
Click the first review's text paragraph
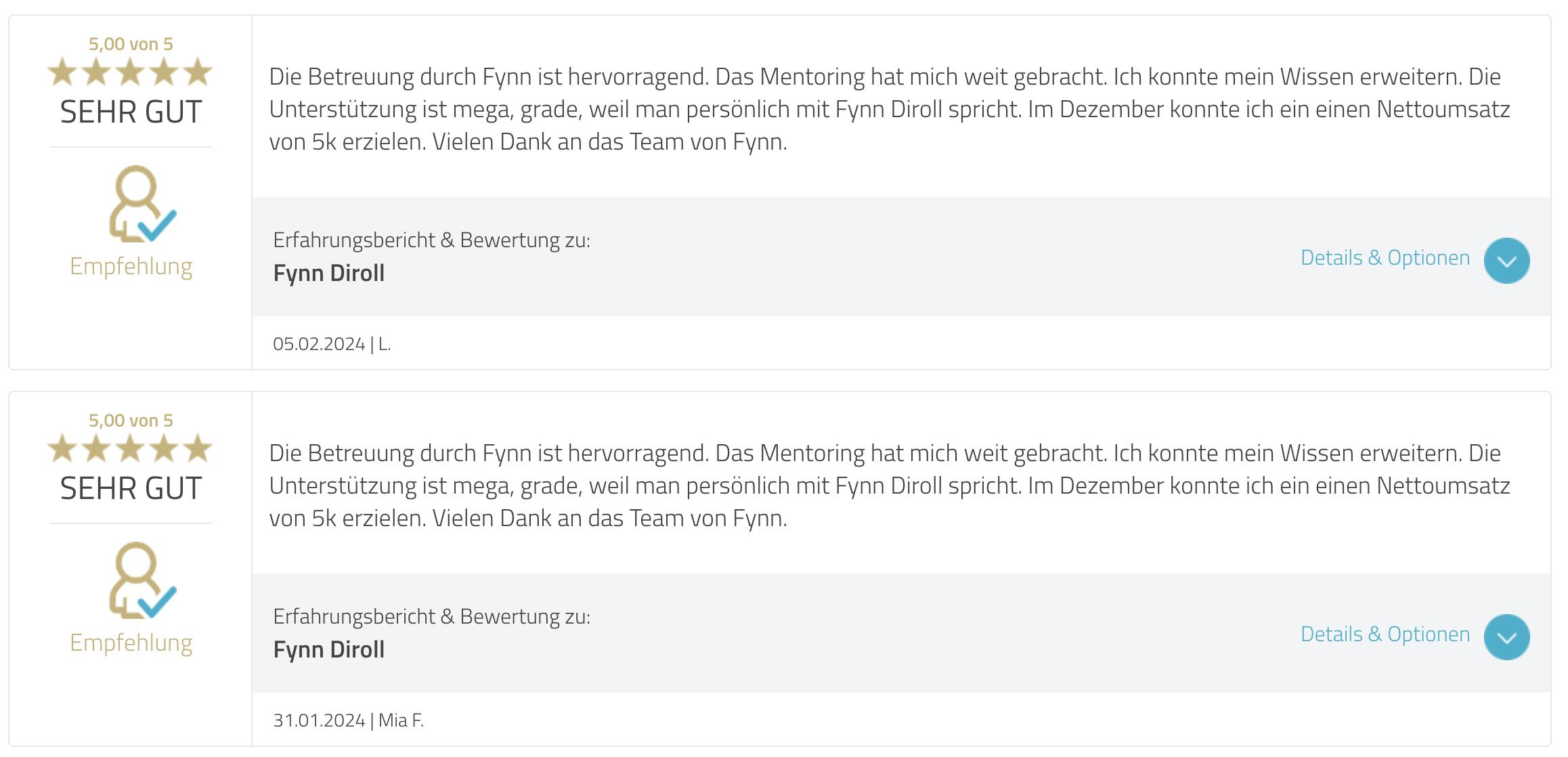point(890,109)
